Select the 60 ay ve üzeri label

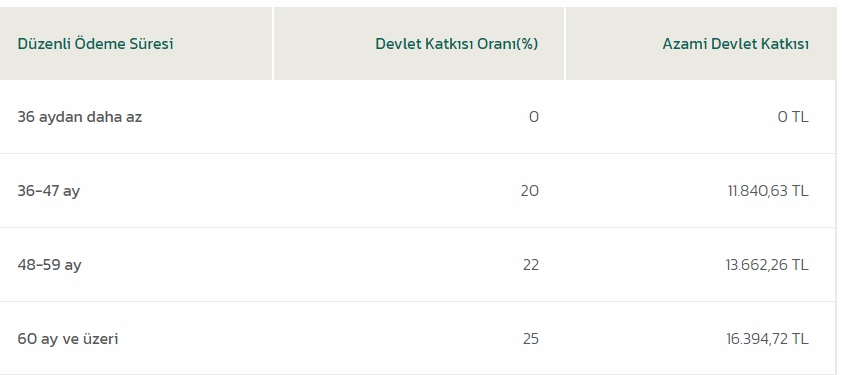68,339
